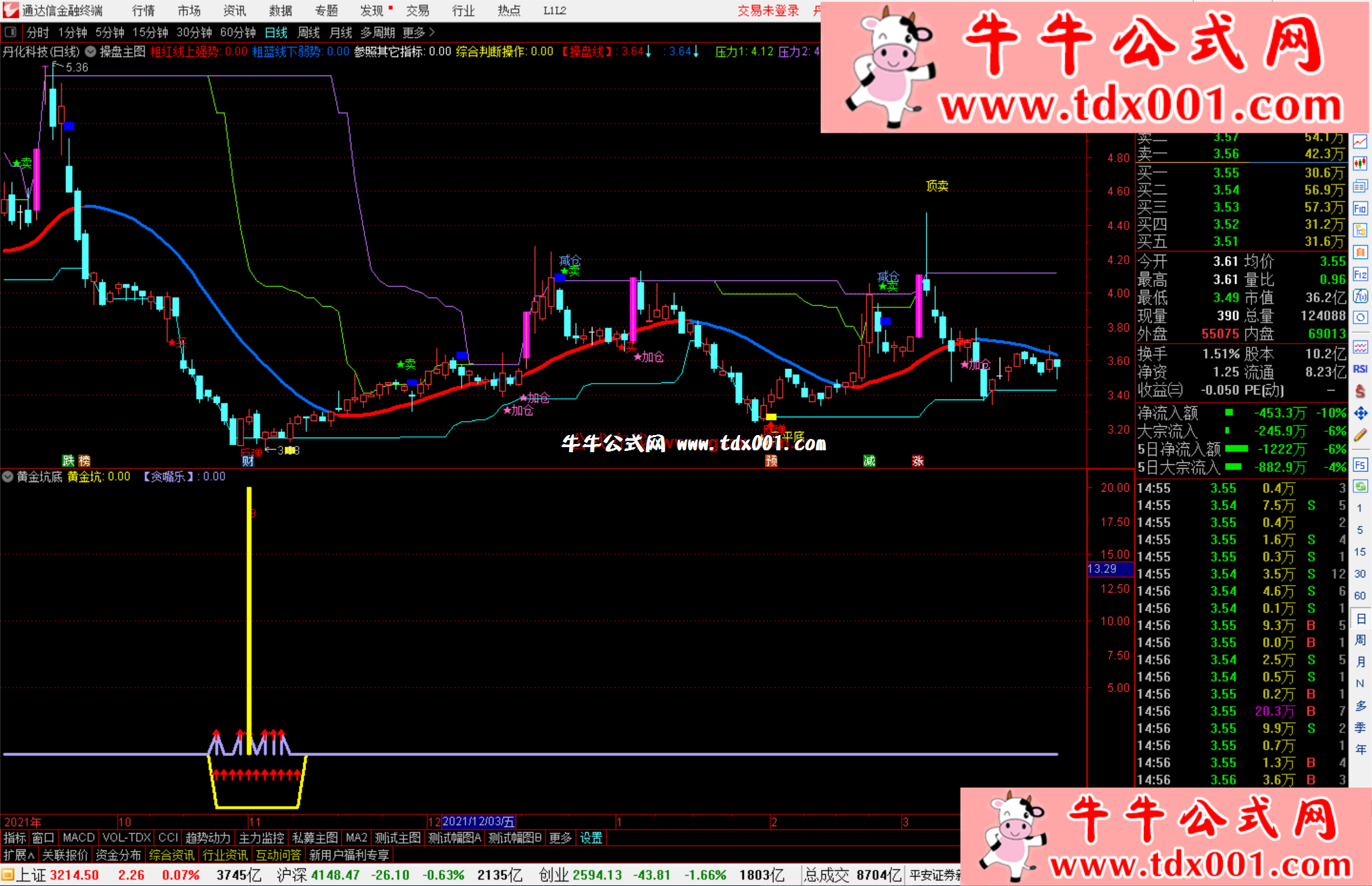Open the multi-line indicator sidebar icon
The image size is (1372, 886).
tap(1360, 347)
